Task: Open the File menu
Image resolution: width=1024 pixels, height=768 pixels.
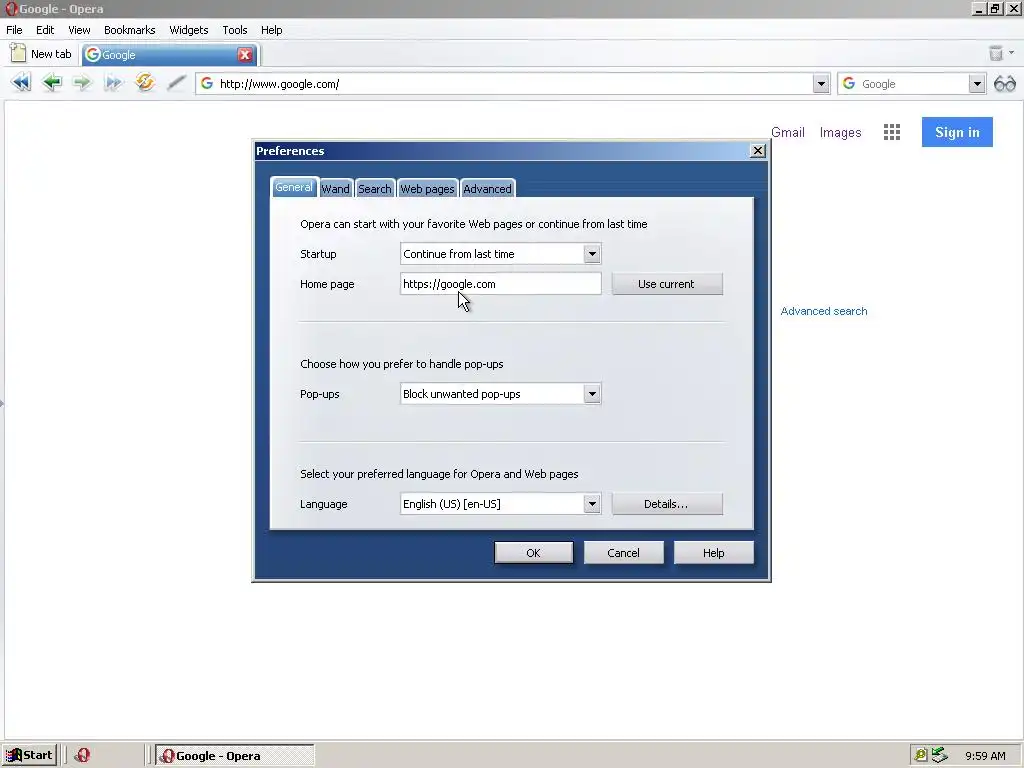Action: [14, 30]
